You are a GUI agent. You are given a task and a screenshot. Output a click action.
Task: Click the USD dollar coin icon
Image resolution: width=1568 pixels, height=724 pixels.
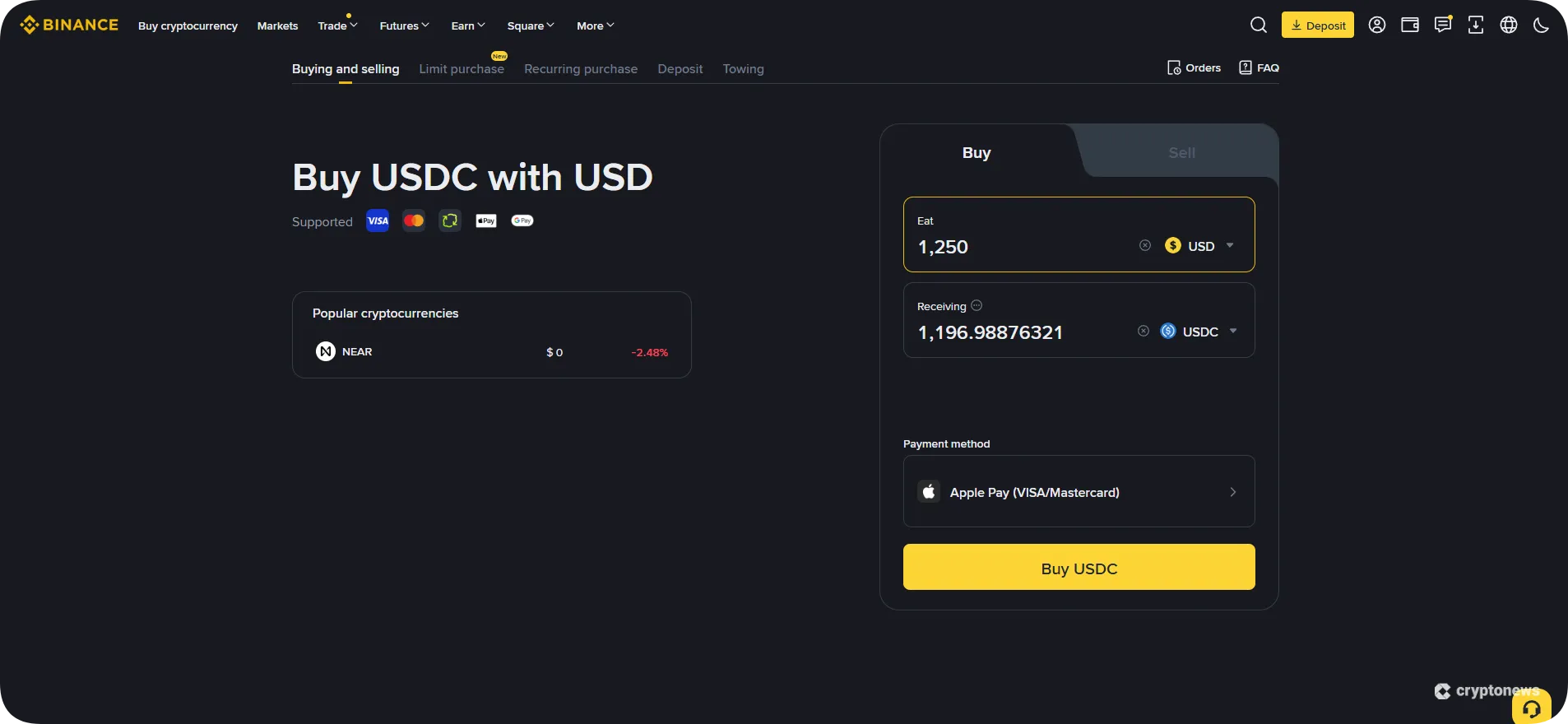(x=1173, y=245)
